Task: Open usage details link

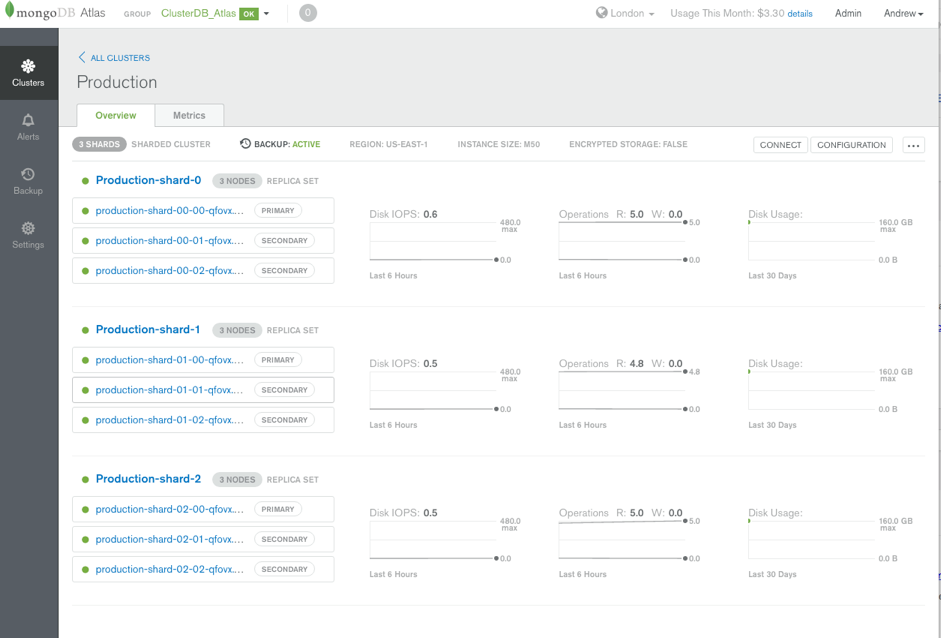Action: pyautogui.click(x=800, y=14)
